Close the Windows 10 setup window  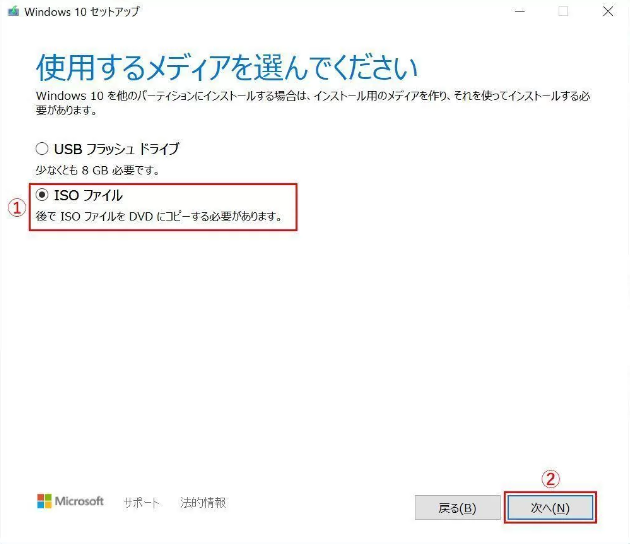608,11
